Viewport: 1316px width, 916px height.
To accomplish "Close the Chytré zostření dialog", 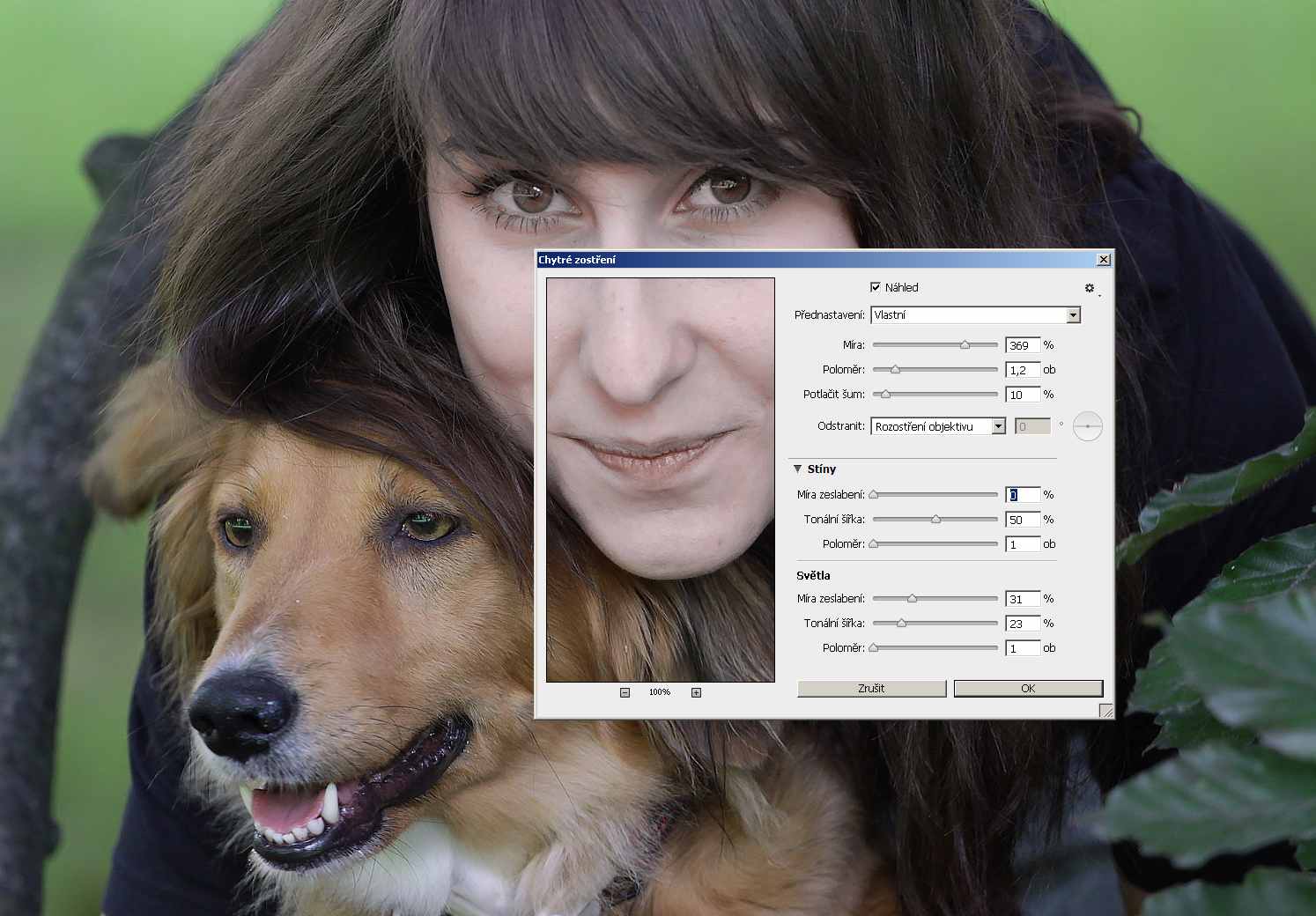I will click(1103, 260).
